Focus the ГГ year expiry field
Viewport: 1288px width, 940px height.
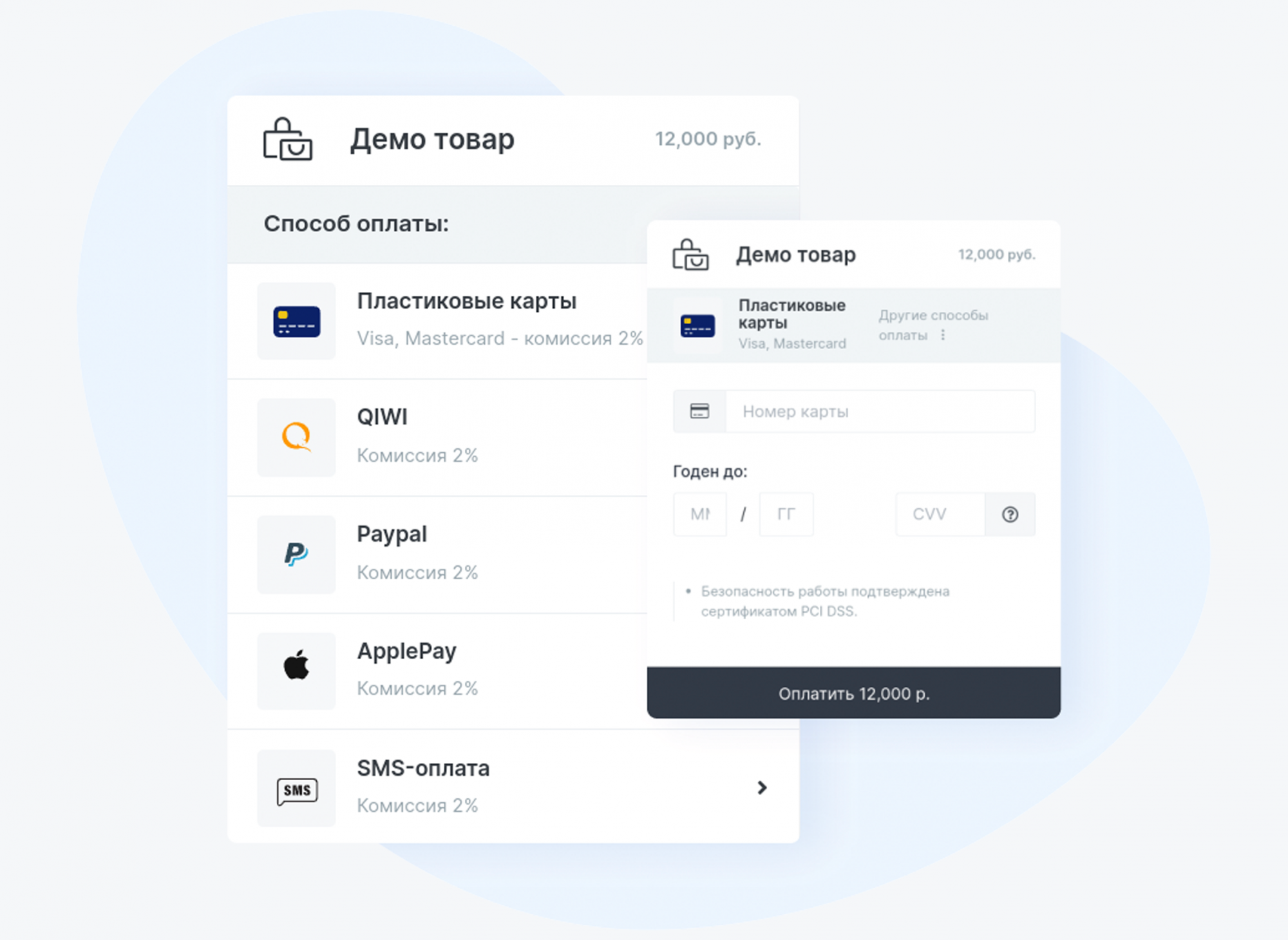pos(786,514)
